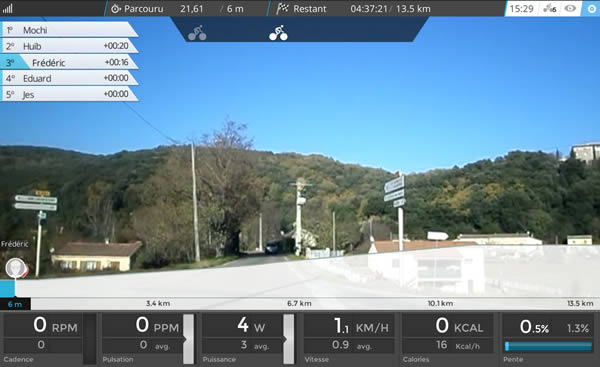Click remaining time 04:37:21
This screenshot has width=600, height=367.
click(x=369, y=9)
